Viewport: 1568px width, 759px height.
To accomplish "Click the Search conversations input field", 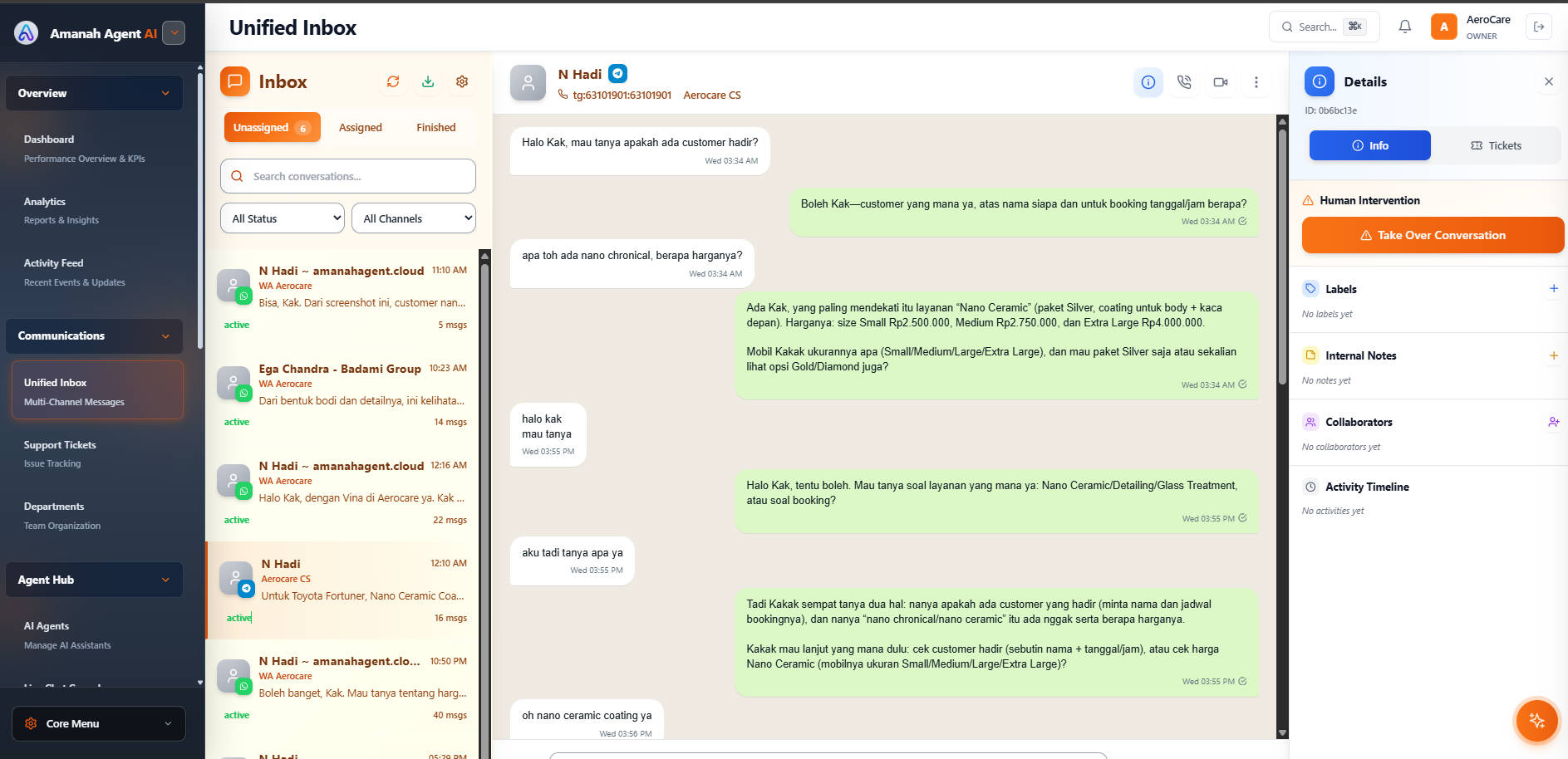I will coord(347,176).
